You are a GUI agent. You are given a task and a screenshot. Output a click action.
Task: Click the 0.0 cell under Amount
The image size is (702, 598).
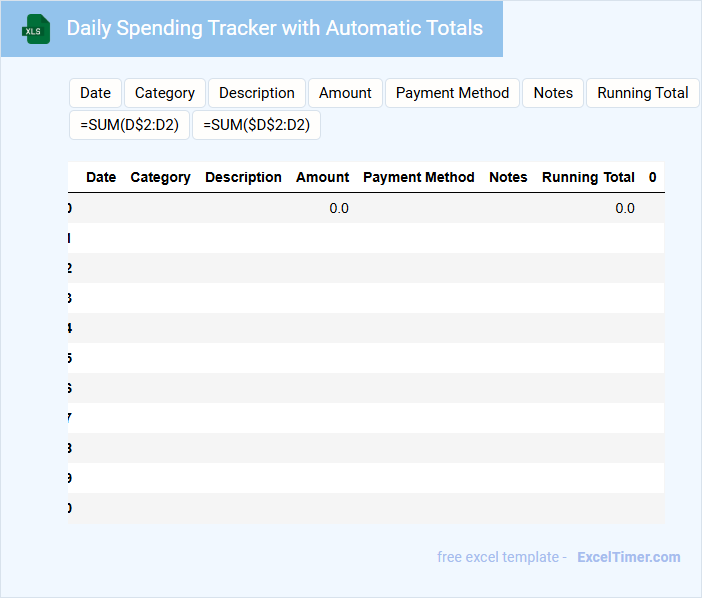tap(339, 208)
